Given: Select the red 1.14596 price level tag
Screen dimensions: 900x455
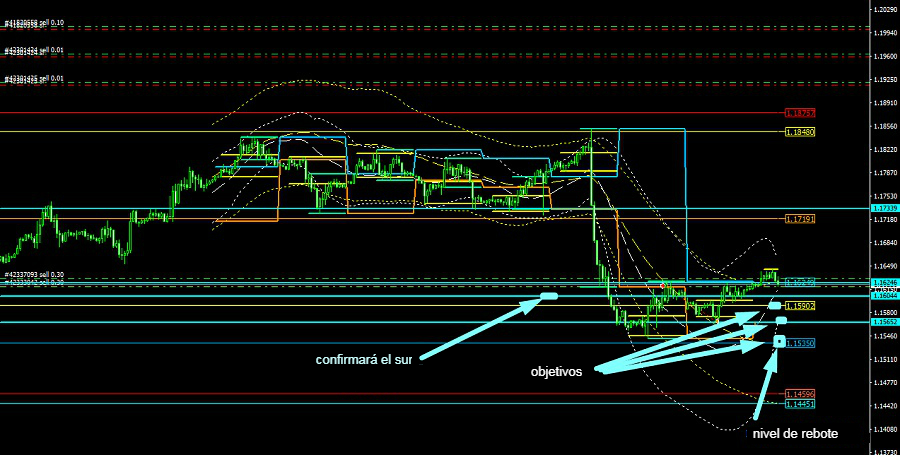Looking at the screenshot, I should (x=800, y=394).
